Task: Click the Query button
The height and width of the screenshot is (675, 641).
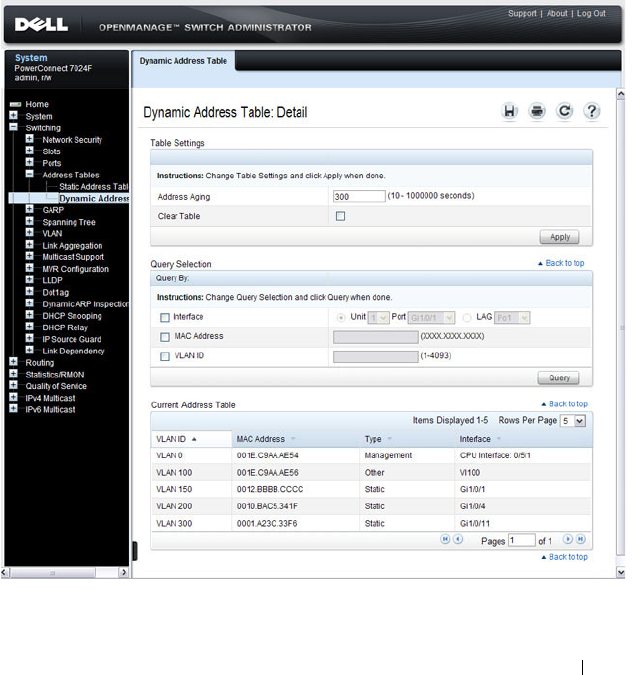Action: click(x=559, y=378)
